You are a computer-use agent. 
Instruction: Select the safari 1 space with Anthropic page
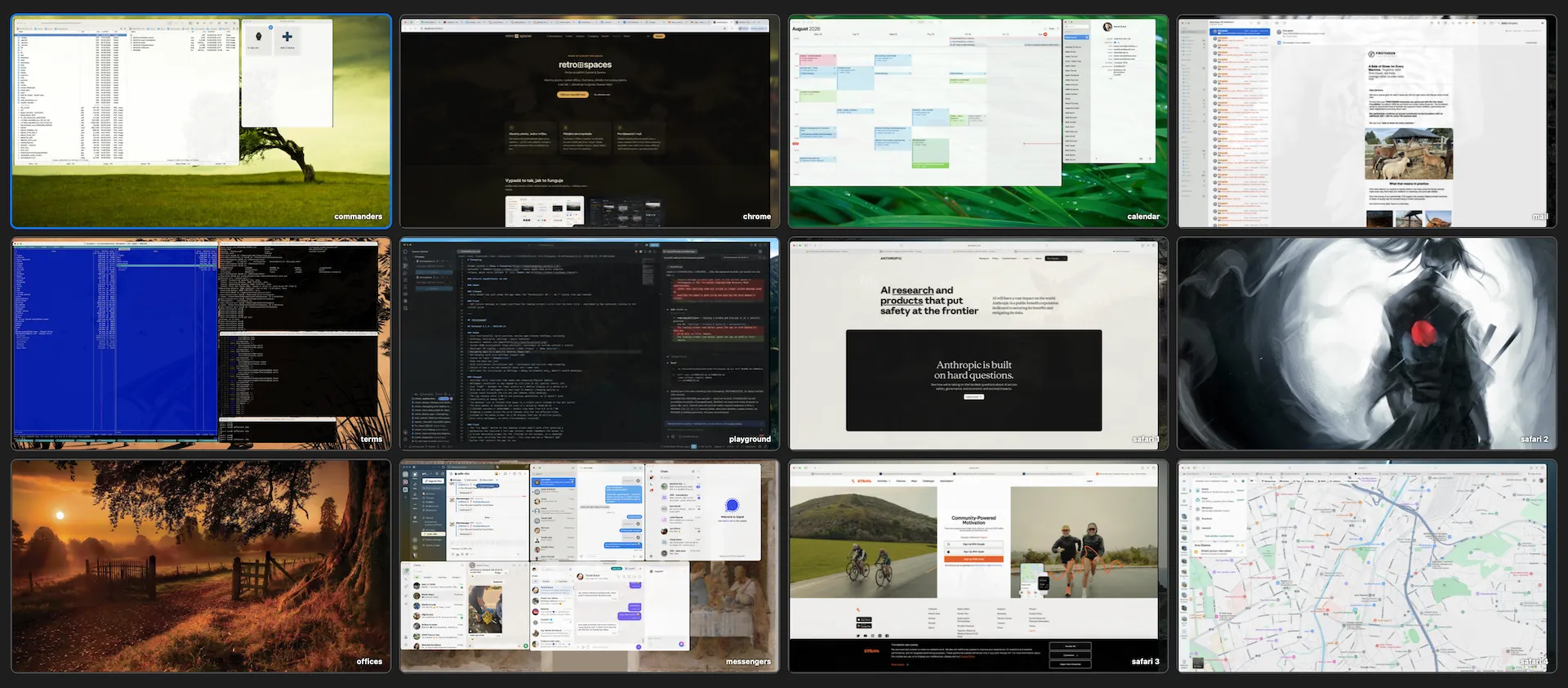(x=978, y=344)
